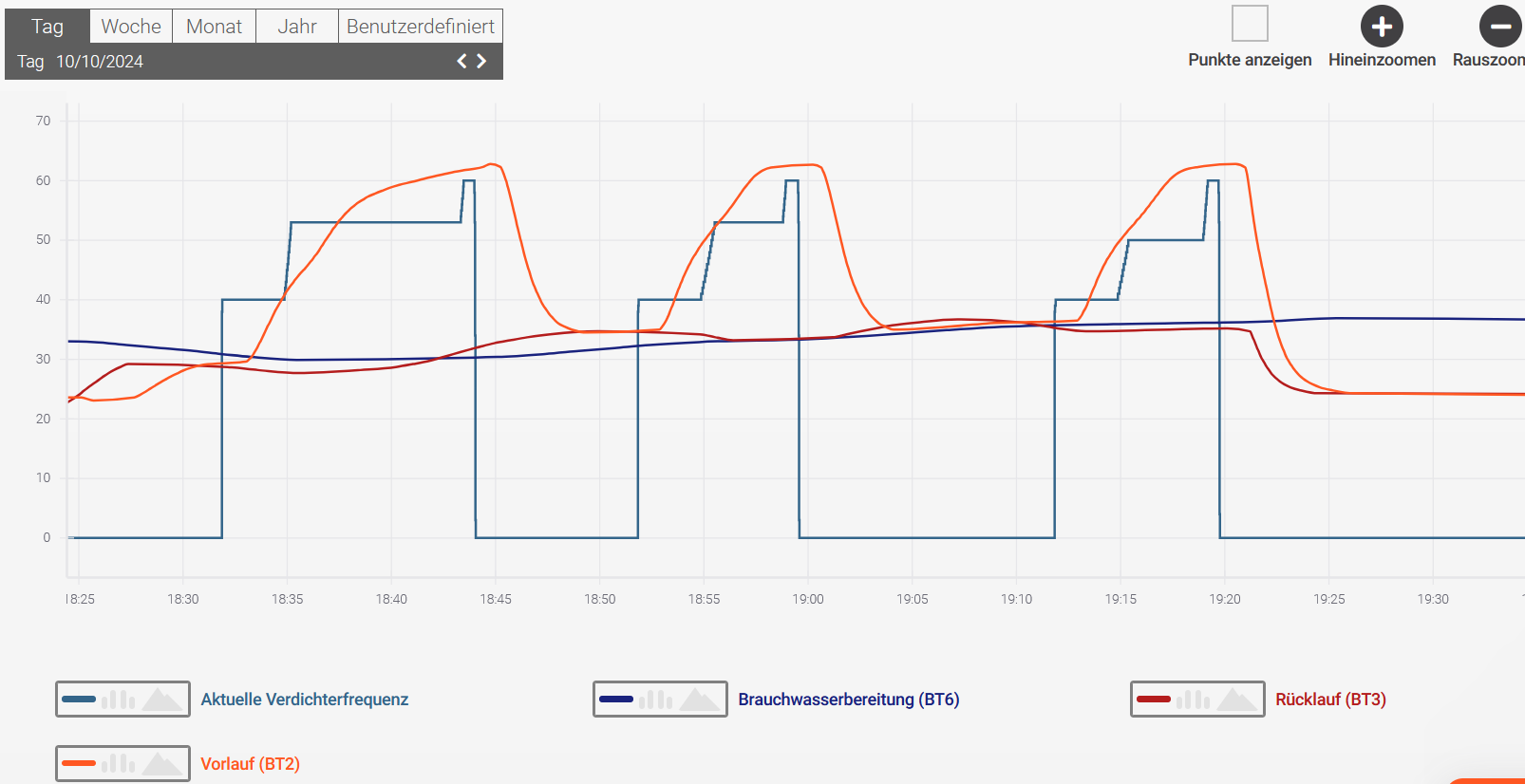Switch to the Jahr tab

[x=297, y=27]
